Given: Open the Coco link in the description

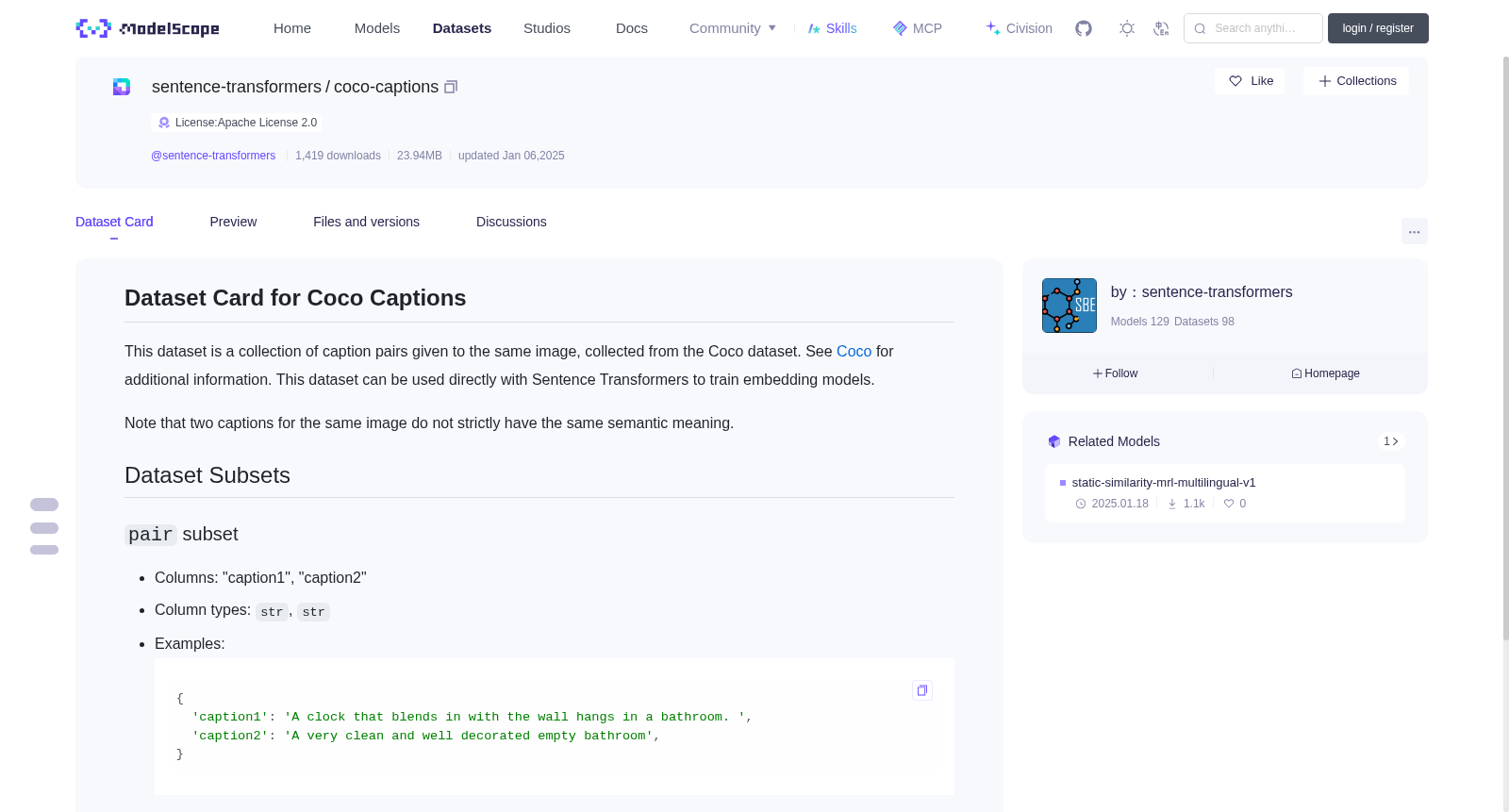Looking at the screenshot, I should click(854, 351).
